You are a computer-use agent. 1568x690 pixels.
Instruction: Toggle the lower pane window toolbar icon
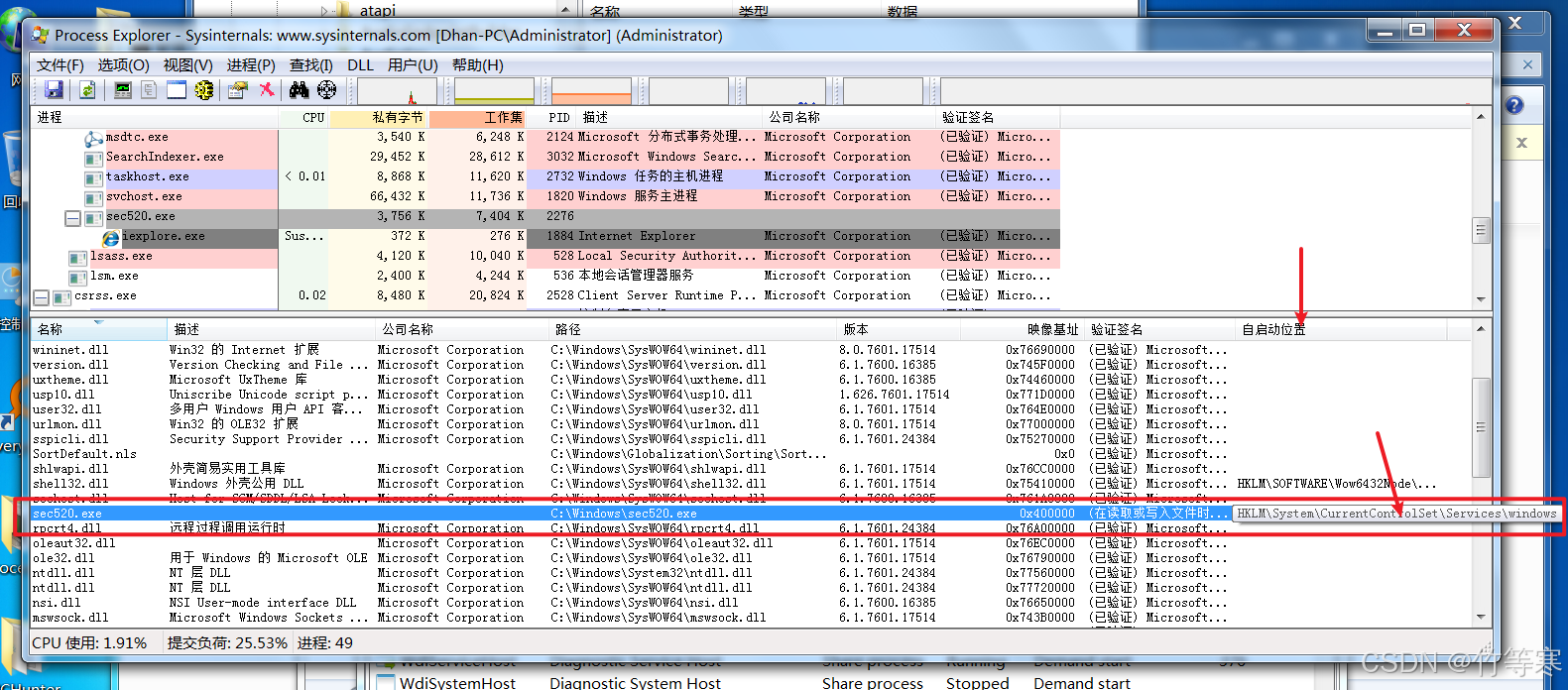click(x=177, y=90)
